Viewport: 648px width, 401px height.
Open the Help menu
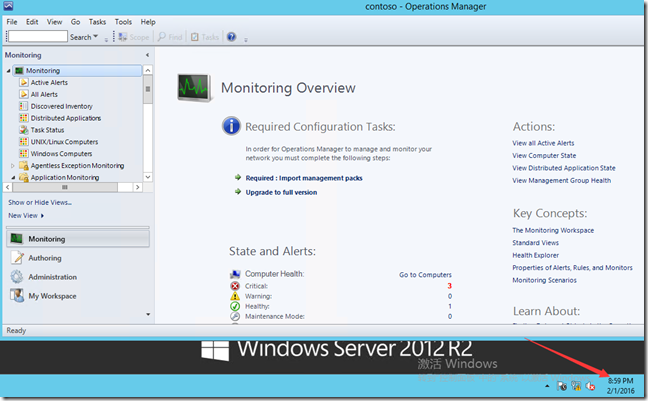click(148, 22)
